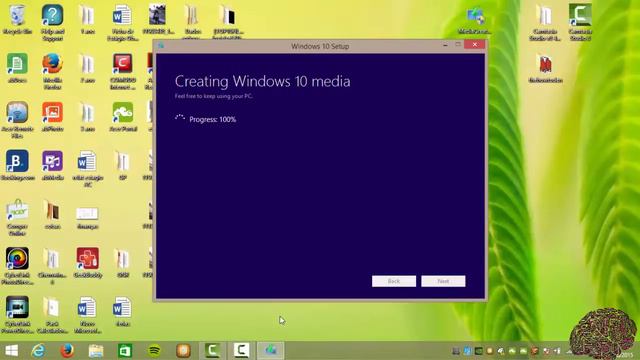Click 'Feel free to keep using your PC' text
Image resolution: width=640 pixels, height=360 pixels.
[x=214, y=96]
